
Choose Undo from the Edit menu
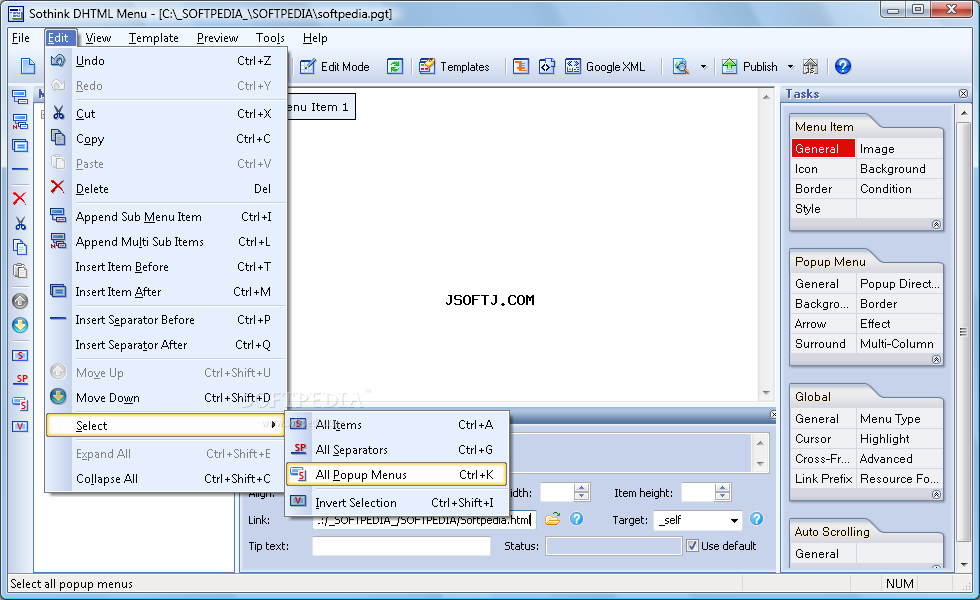166,61
